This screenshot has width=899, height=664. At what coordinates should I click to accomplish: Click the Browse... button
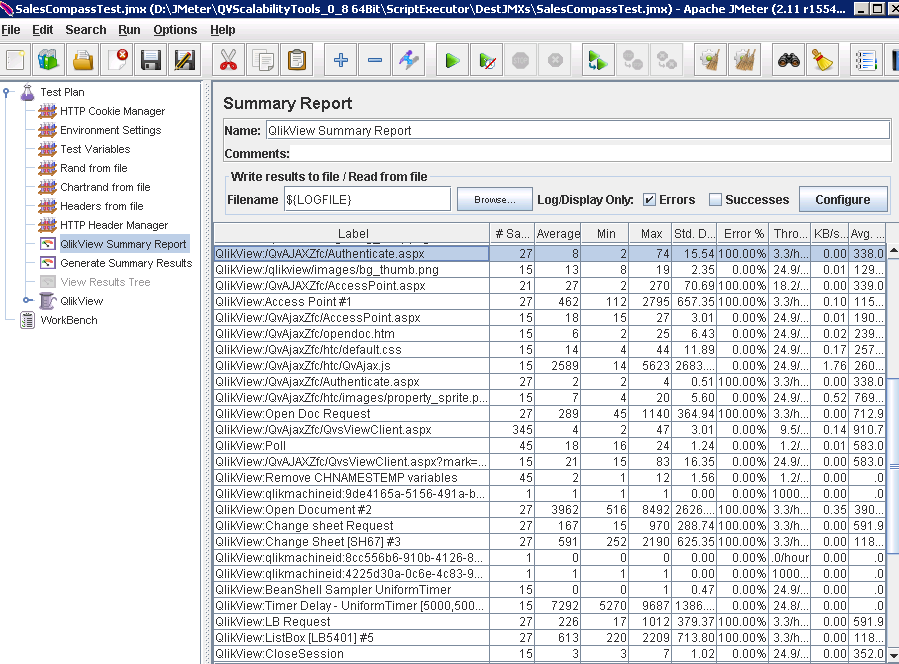click(494, 200)
